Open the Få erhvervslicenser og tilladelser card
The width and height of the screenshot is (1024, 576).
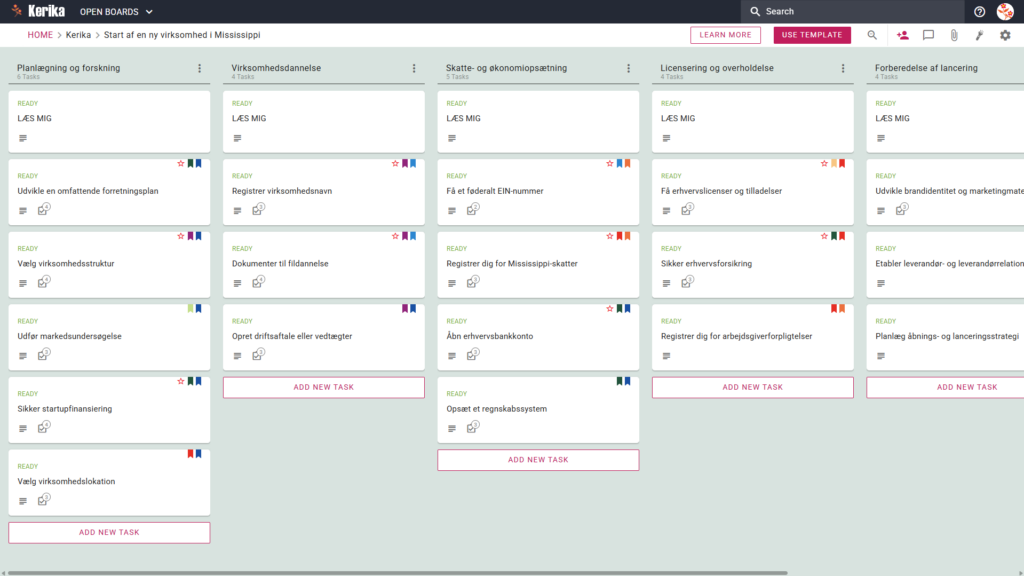[x=752, y=192]
